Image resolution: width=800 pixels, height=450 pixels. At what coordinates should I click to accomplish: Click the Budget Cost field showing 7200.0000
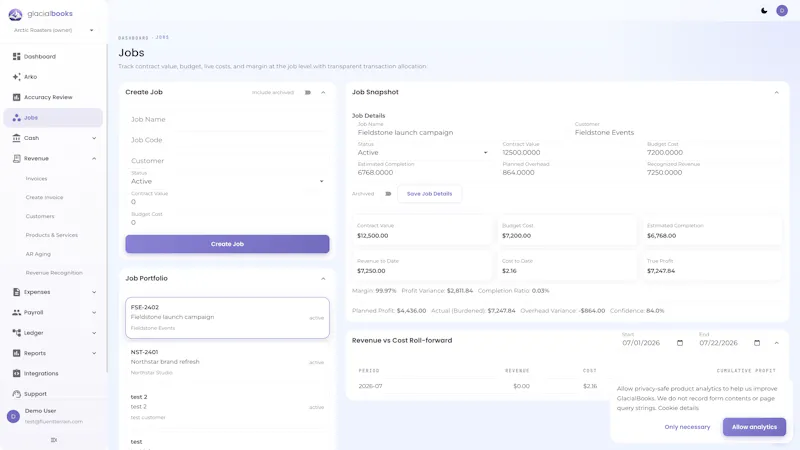(712, 150)
